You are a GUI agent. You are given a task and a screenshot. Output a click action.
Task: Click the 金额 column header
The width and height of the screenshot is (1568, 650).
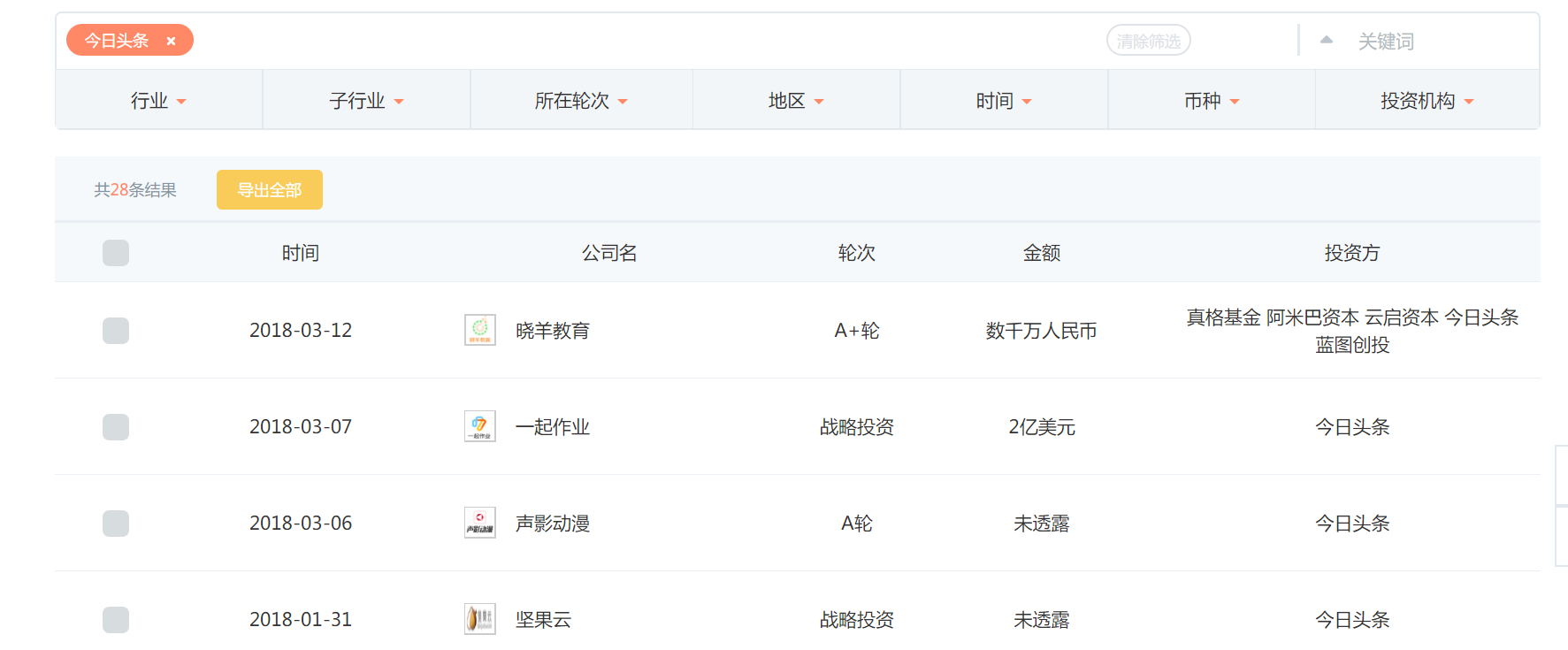1042,253
